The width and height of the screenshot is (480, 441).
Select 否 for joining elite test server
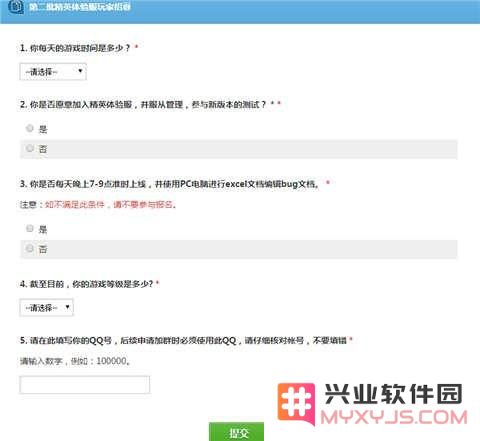click(x=30, y=148)
